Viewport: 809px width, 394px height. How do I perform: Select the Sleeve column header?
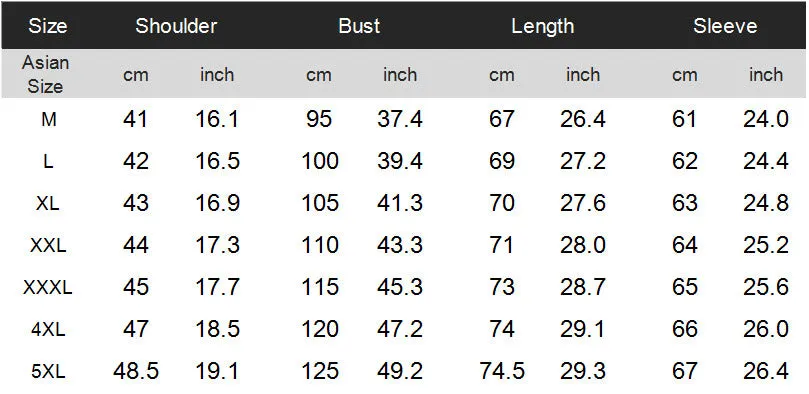click(725, 26)
